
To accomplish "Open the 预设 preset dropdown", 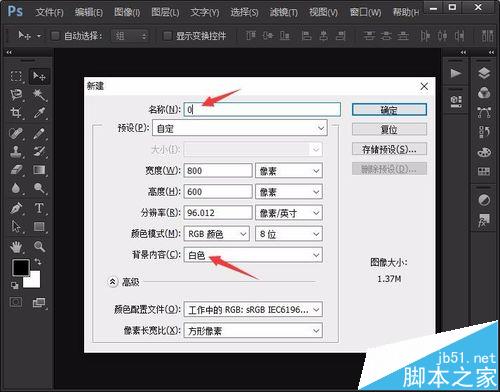I will (240, 128).
